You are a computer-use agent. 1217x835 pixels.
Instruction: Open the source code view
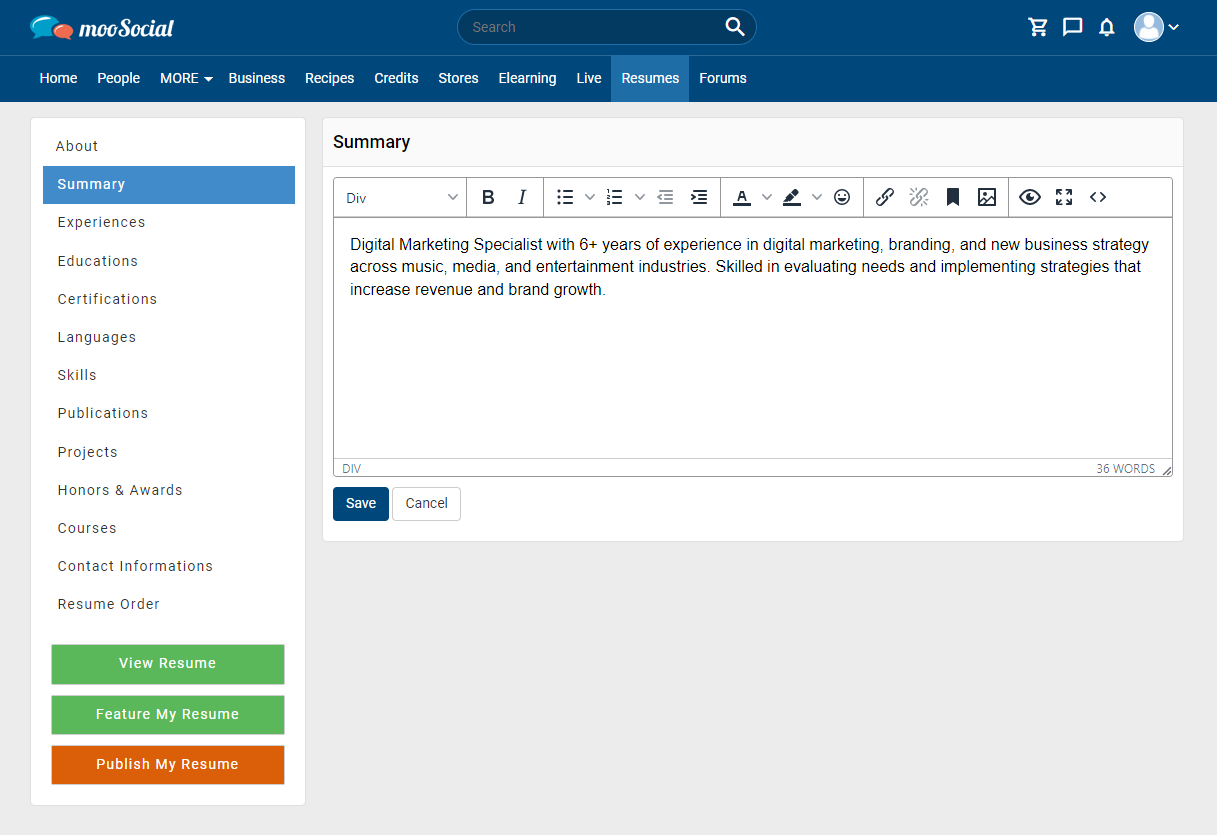pos(1098,197)
